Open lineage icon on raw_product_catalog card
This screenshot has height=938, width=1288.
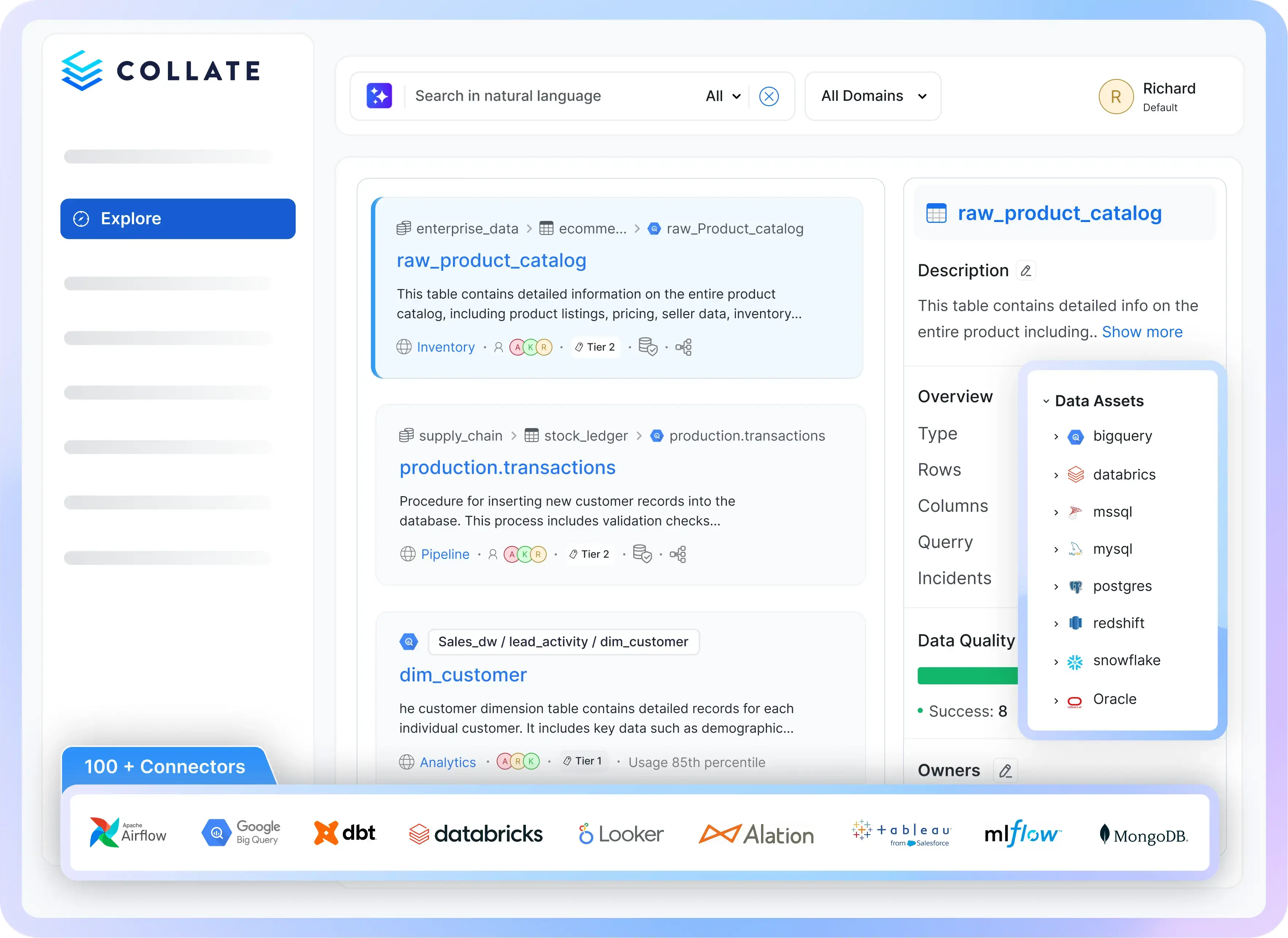(684, 348)
